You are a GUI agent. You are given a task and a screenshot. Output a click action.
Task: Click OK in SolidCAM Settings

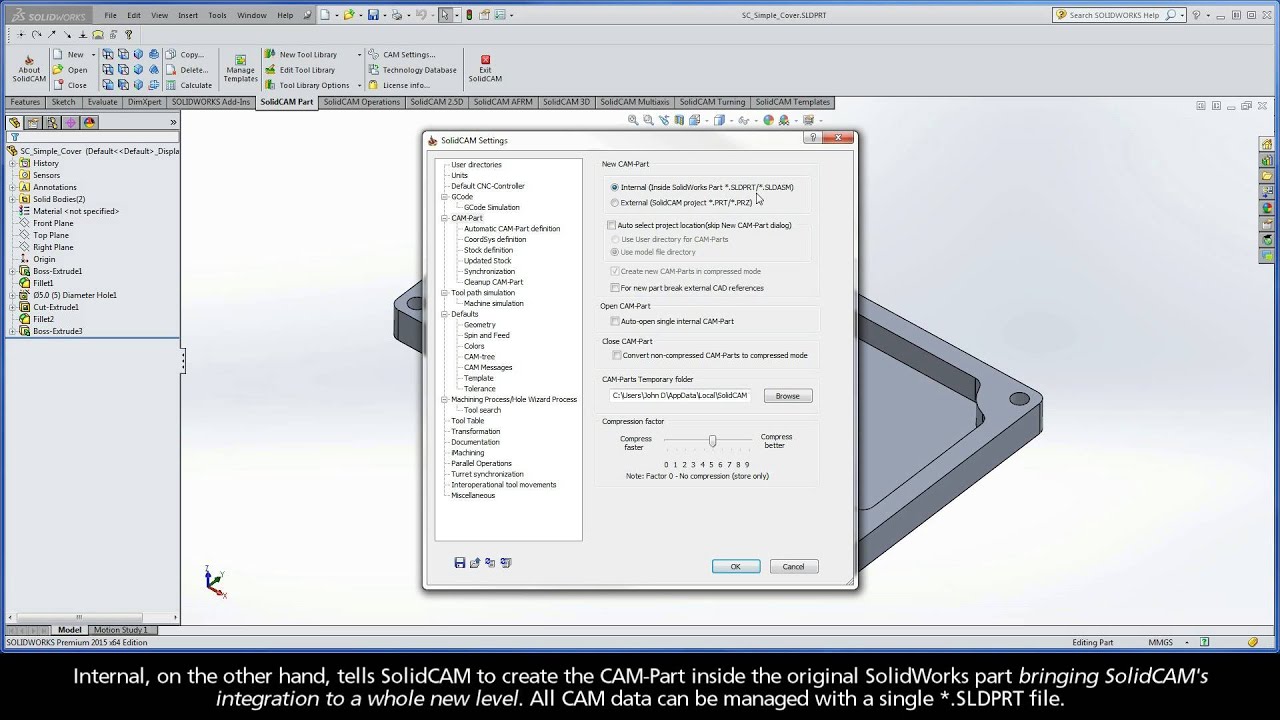(736, 566)
